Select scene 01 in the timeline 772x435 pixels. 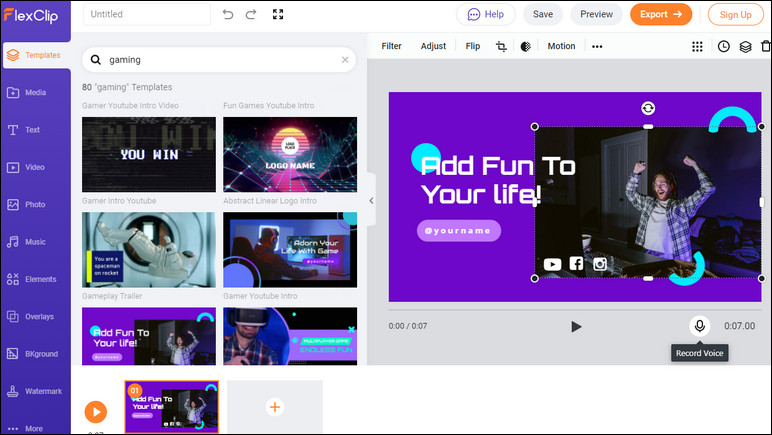[171, 406]
